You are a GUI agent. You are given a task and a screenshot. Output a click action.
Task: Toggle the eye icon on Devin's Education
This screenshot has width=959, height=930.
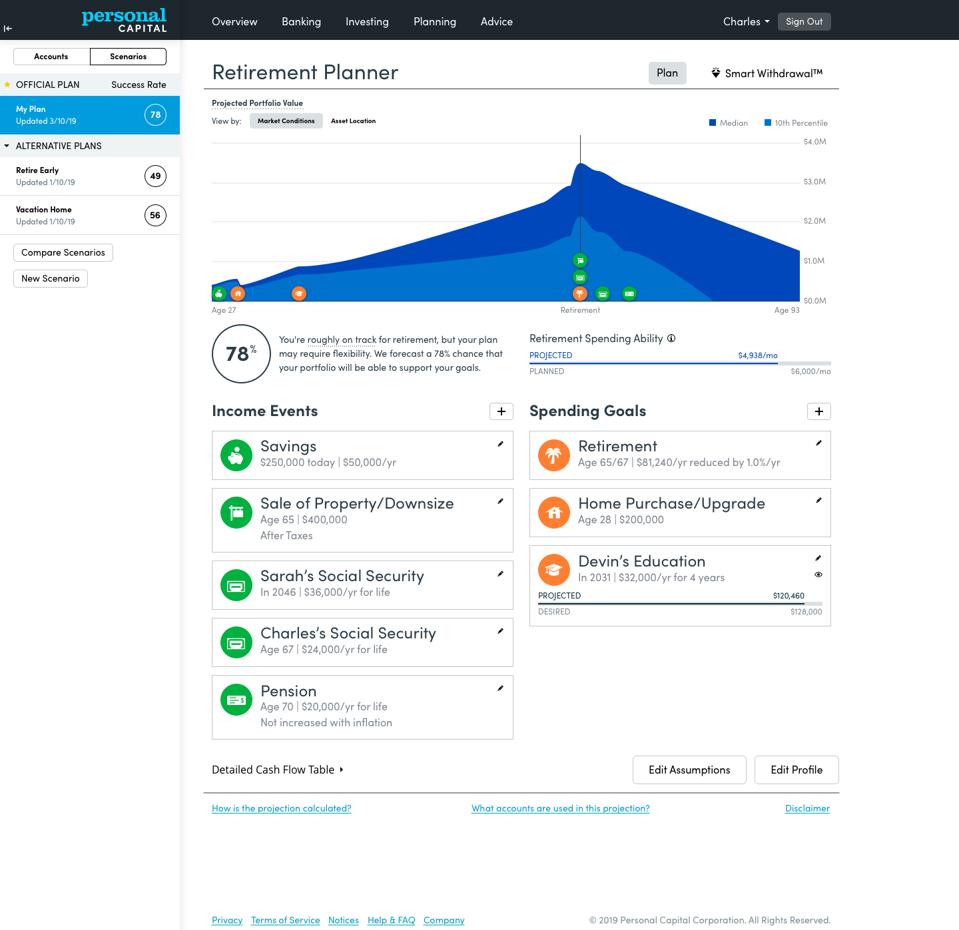pyautogui.click(x=818, y=575)
